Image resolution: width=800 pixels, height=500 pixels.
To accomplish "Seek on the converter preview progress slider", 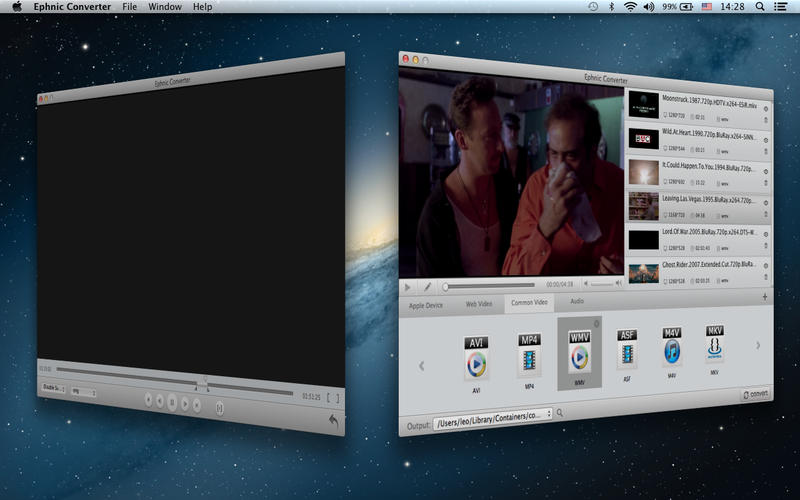I will tap(489, 286).
